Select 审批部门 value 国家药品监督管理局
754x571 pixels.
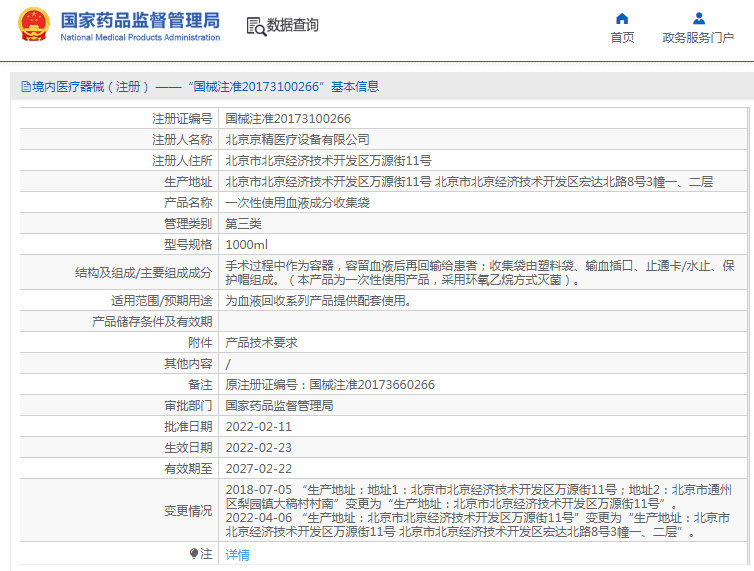279,406
